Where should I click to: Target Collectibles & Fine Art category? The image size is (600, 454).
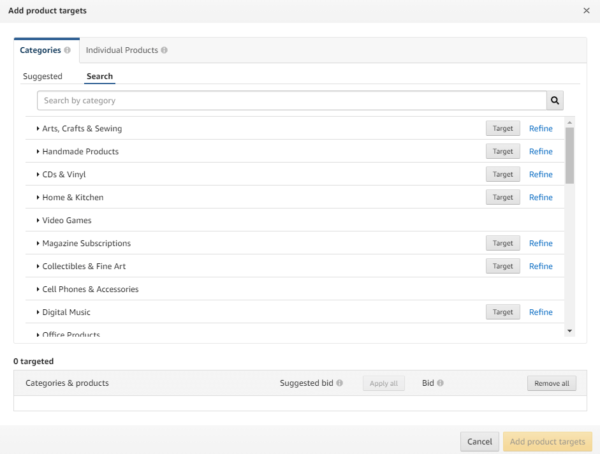pyautogui.click(x=503, y=266)
